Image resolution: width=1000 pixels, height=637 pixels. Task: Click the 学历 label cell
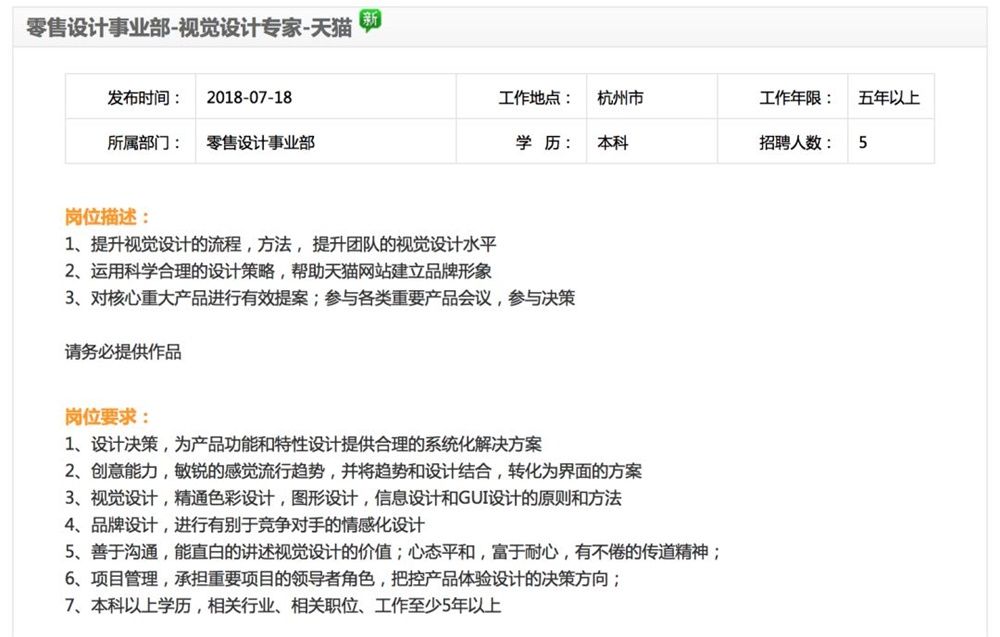click(x=522, y=142)
